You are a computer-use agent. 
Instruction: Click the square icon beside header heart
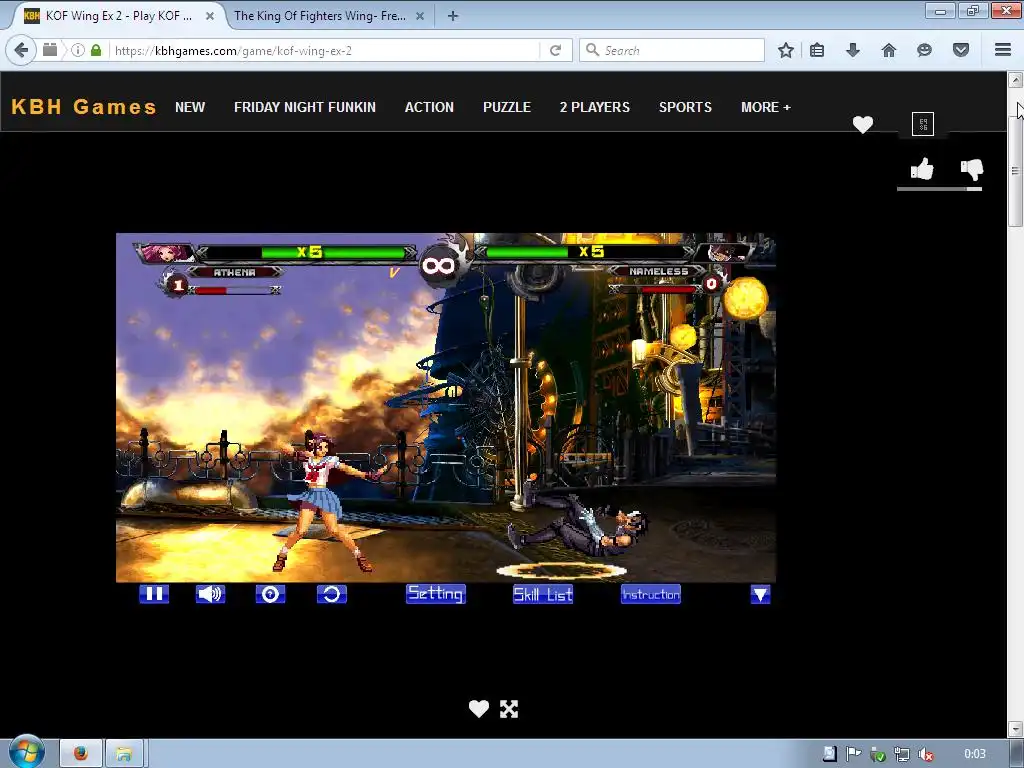[923, 124]
